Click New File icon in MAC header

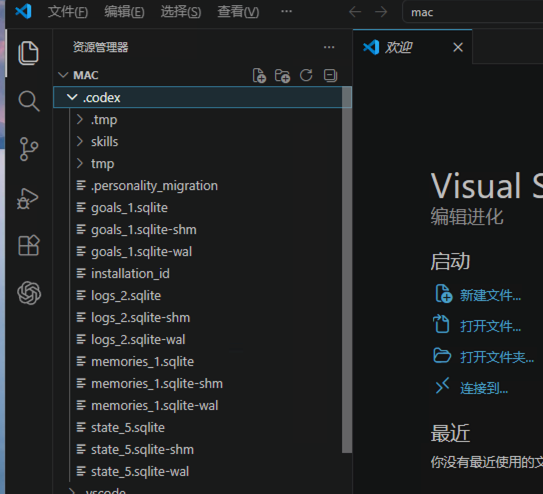259,75
